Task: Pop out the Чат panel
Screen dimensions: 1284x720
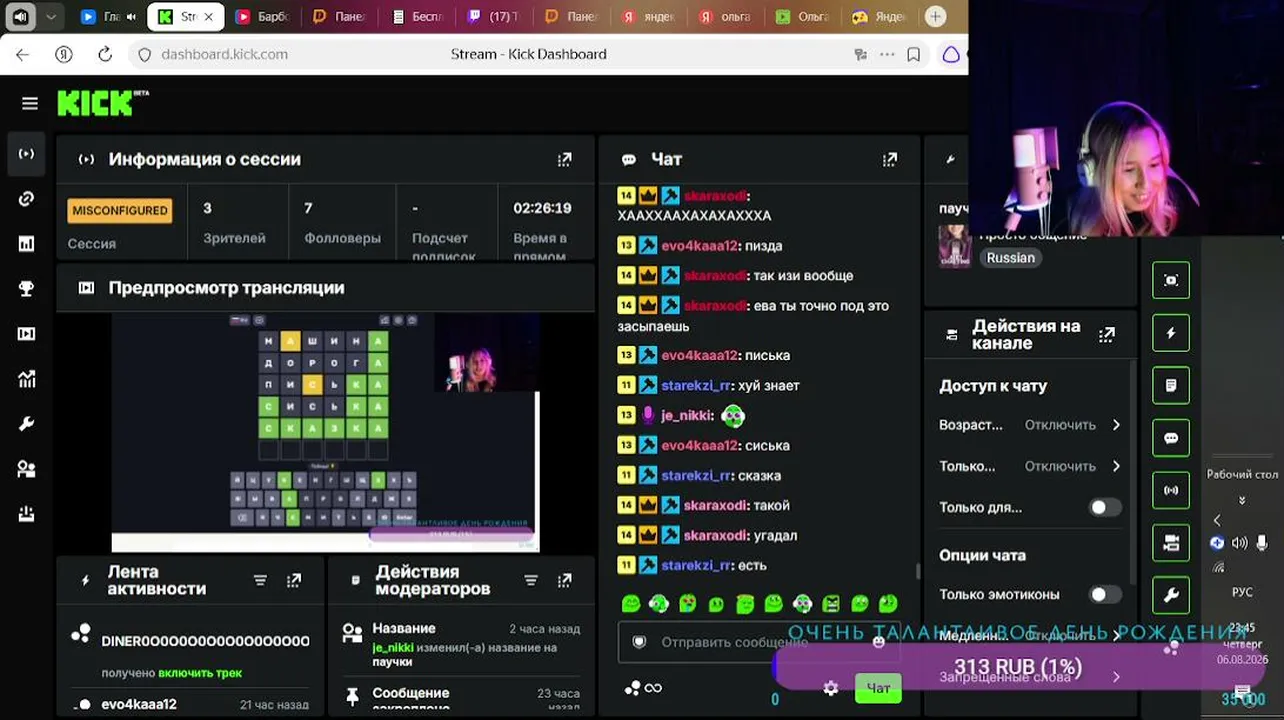Action: [x=890, y=159]
